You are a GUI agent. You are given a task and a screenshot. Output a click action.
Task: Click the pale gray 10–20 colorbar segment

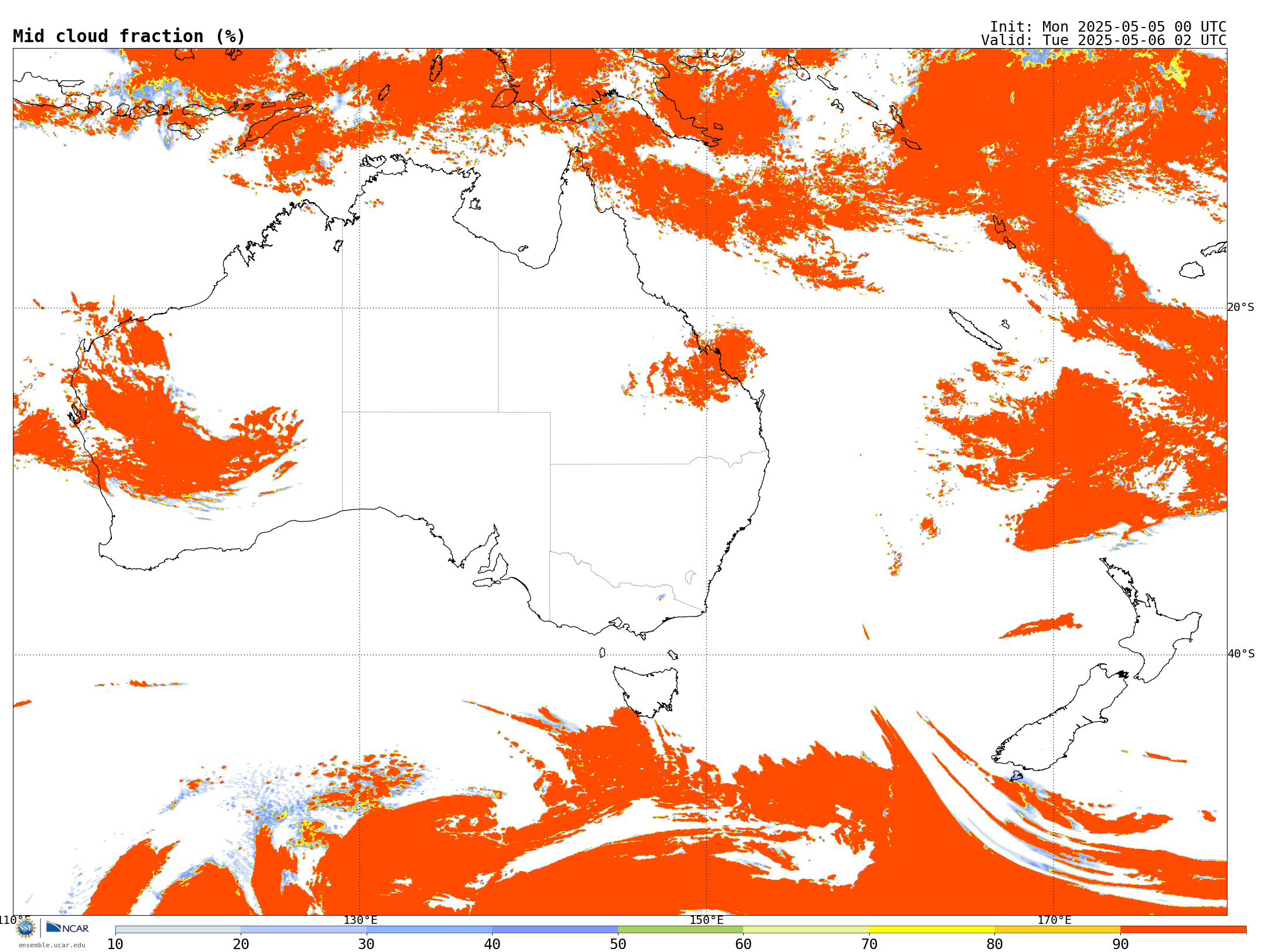(178, 930)
